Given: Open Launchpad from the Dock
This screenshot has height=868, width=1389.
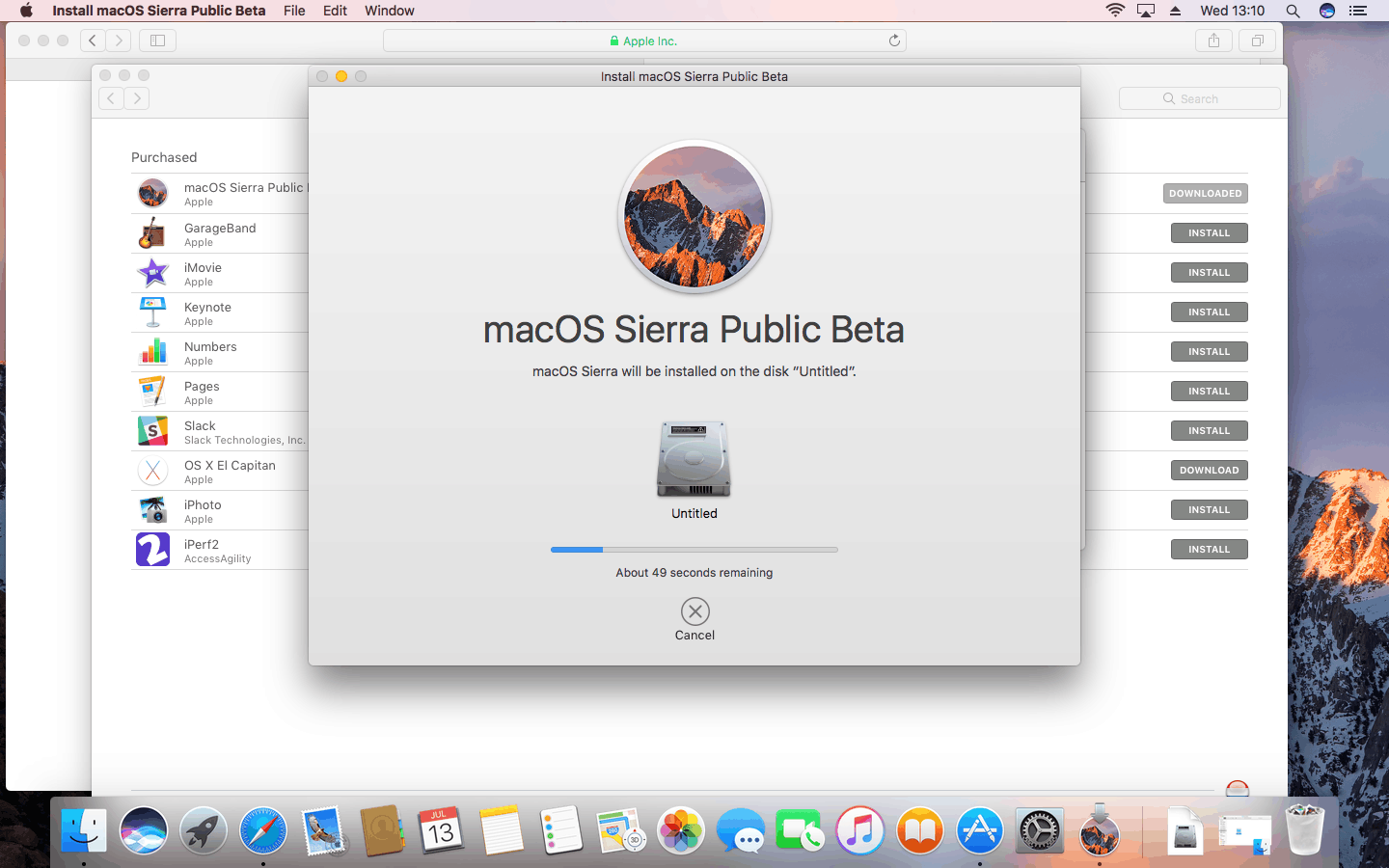Looking at the screenshot, I should coord(204,830).
